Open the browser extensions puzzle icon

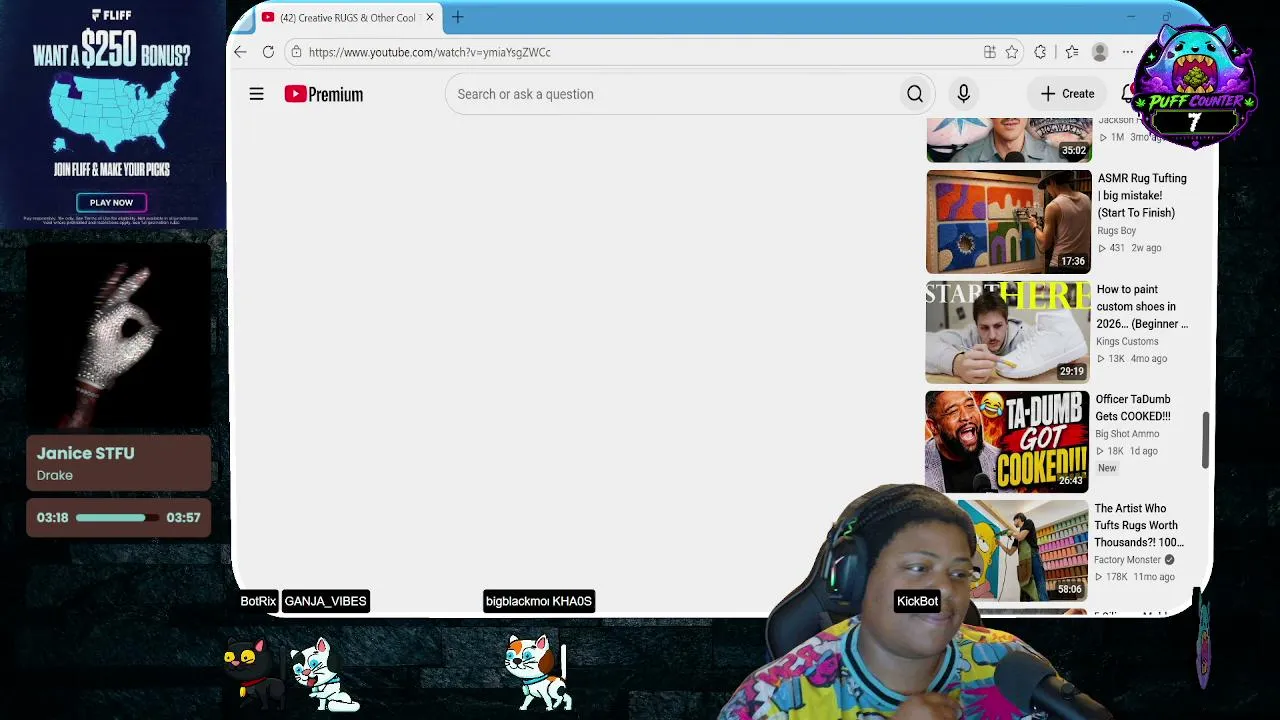(x=1040, y=52)
